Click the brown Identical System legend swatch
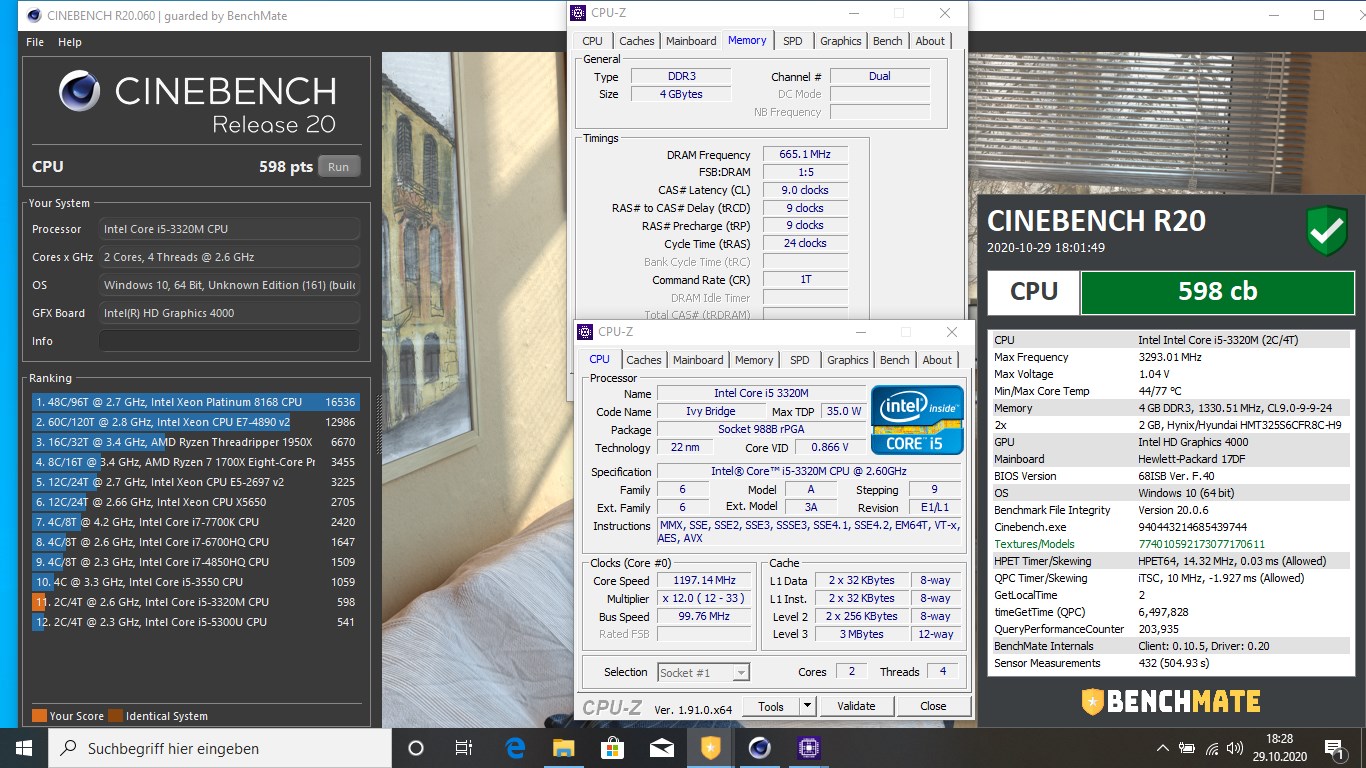Image resolution: width=1366 pixels, height=768 pixels. pyautogui.click(x=115, y=716)
